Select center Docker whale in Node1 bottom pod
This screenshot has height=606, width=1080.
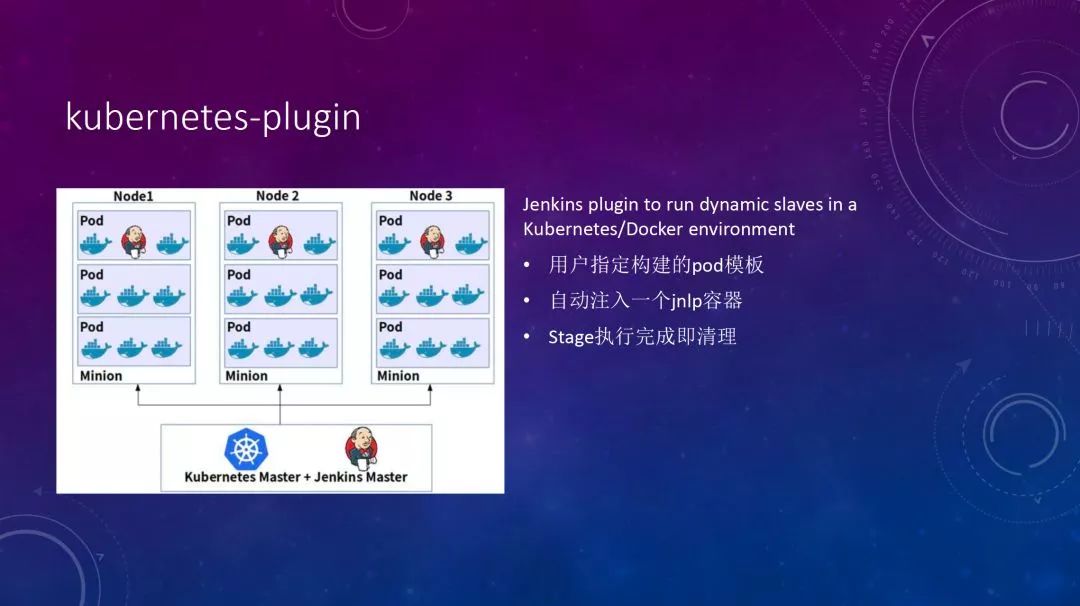coord(132,348)
